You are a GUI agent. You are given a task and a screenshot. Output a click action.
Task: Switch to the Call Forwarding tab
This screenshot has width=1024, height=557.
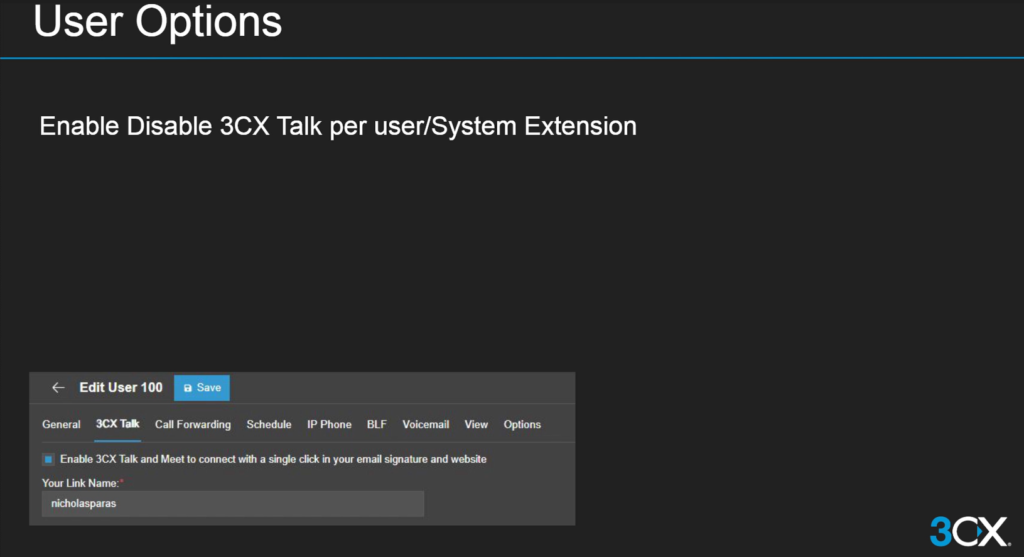click(192, 425)
